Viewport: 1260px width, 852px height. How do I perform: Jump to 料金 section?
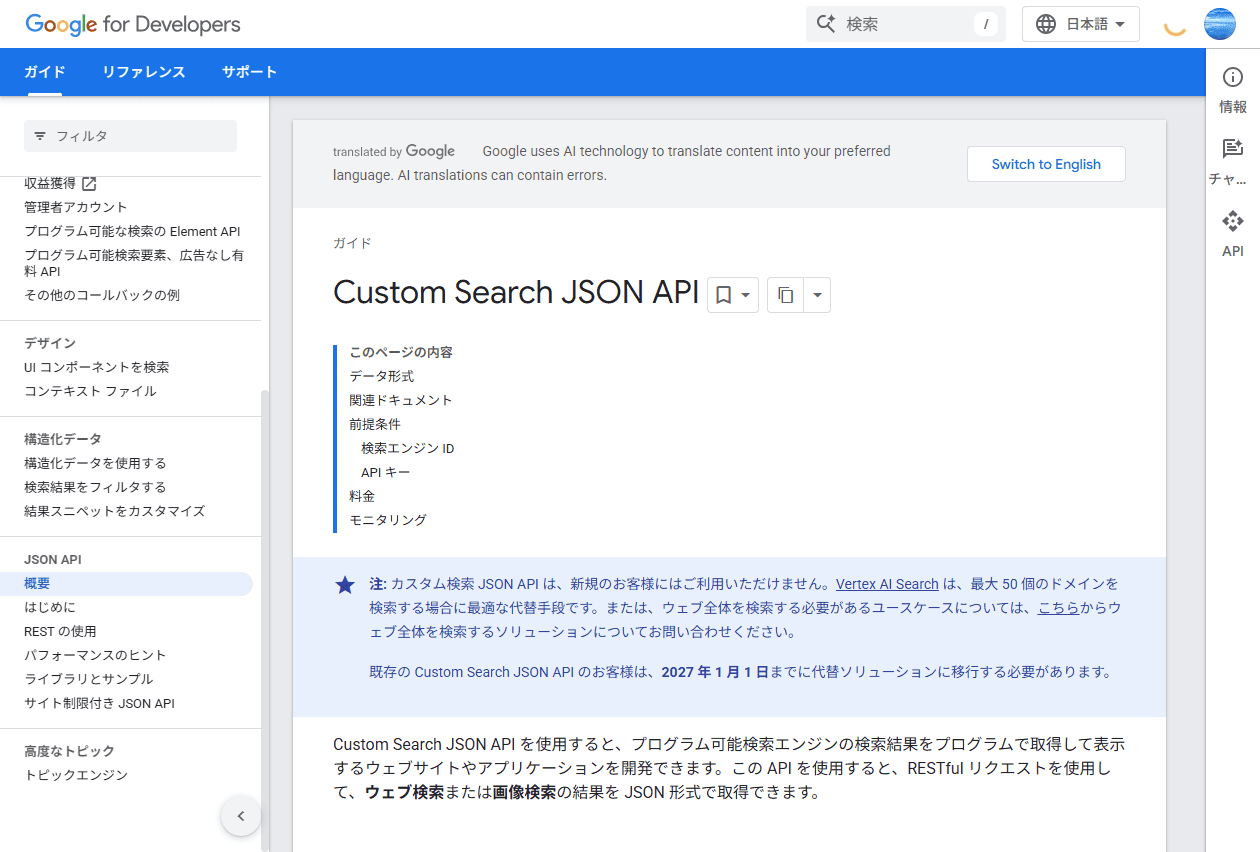(362, 496)
